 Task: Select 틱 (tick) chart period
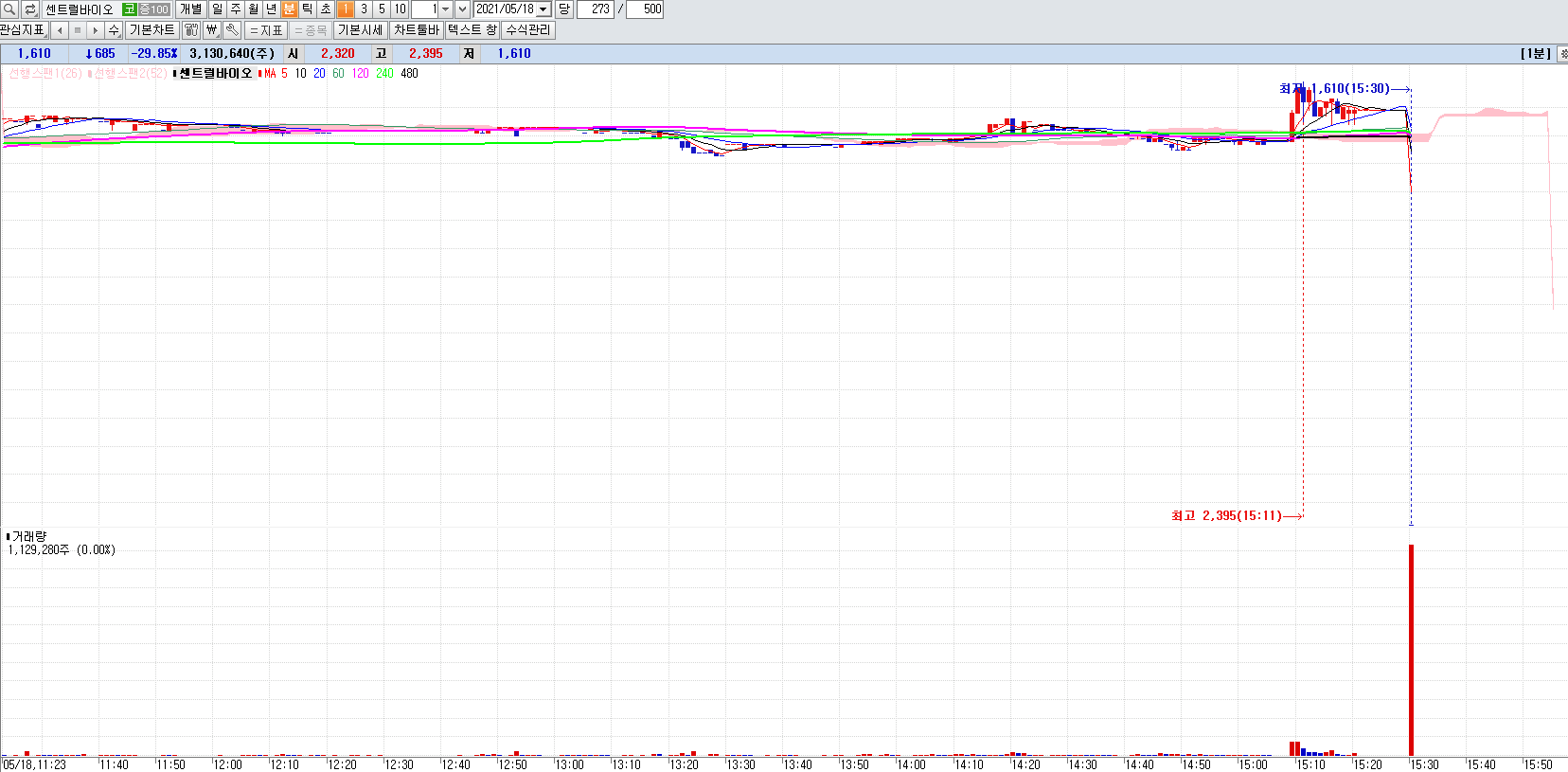tap(308, 9)
